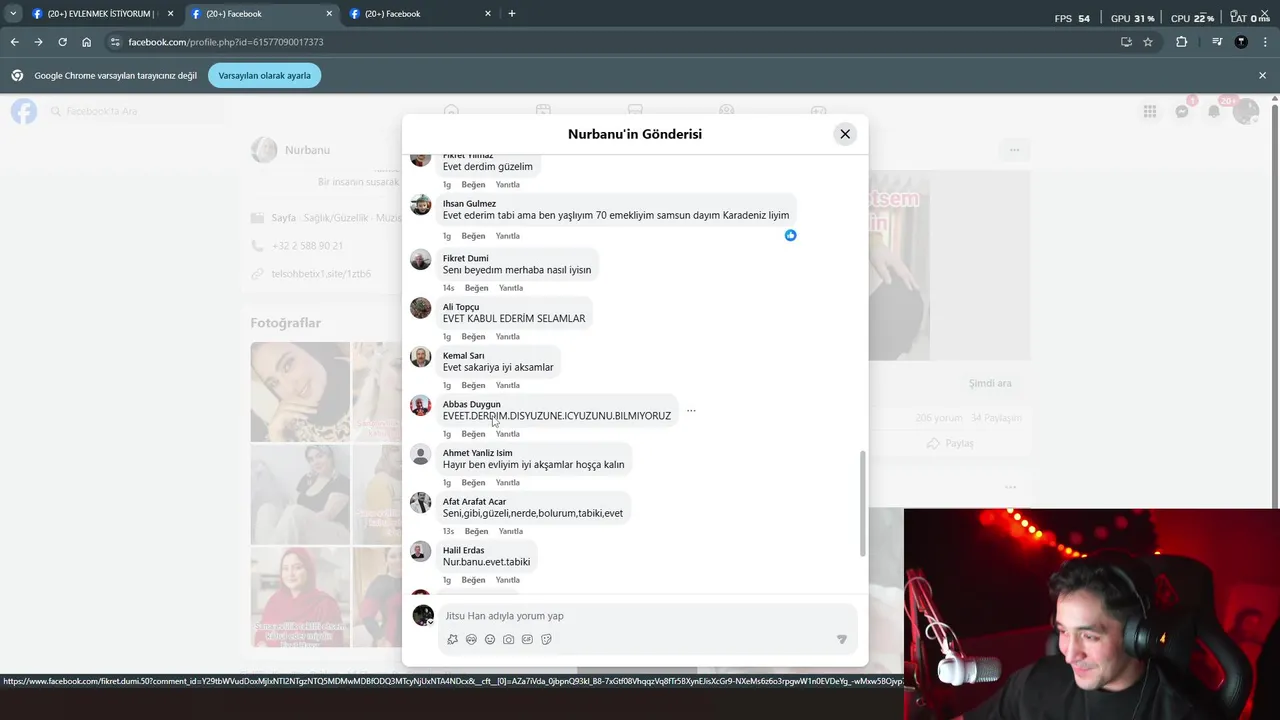
Task: Close the first browser tab
Action: [x=170, y=14]
